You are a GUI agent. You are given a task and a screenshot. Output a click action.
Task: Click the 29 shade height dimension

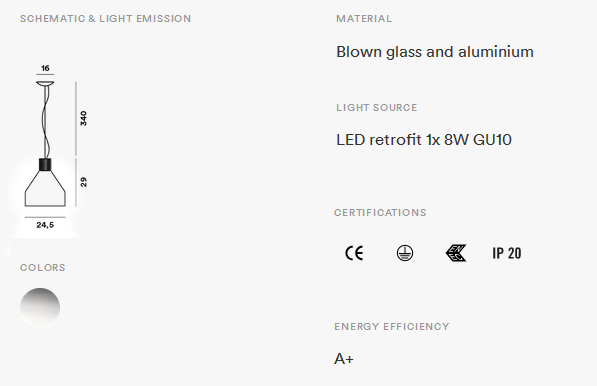83,182
